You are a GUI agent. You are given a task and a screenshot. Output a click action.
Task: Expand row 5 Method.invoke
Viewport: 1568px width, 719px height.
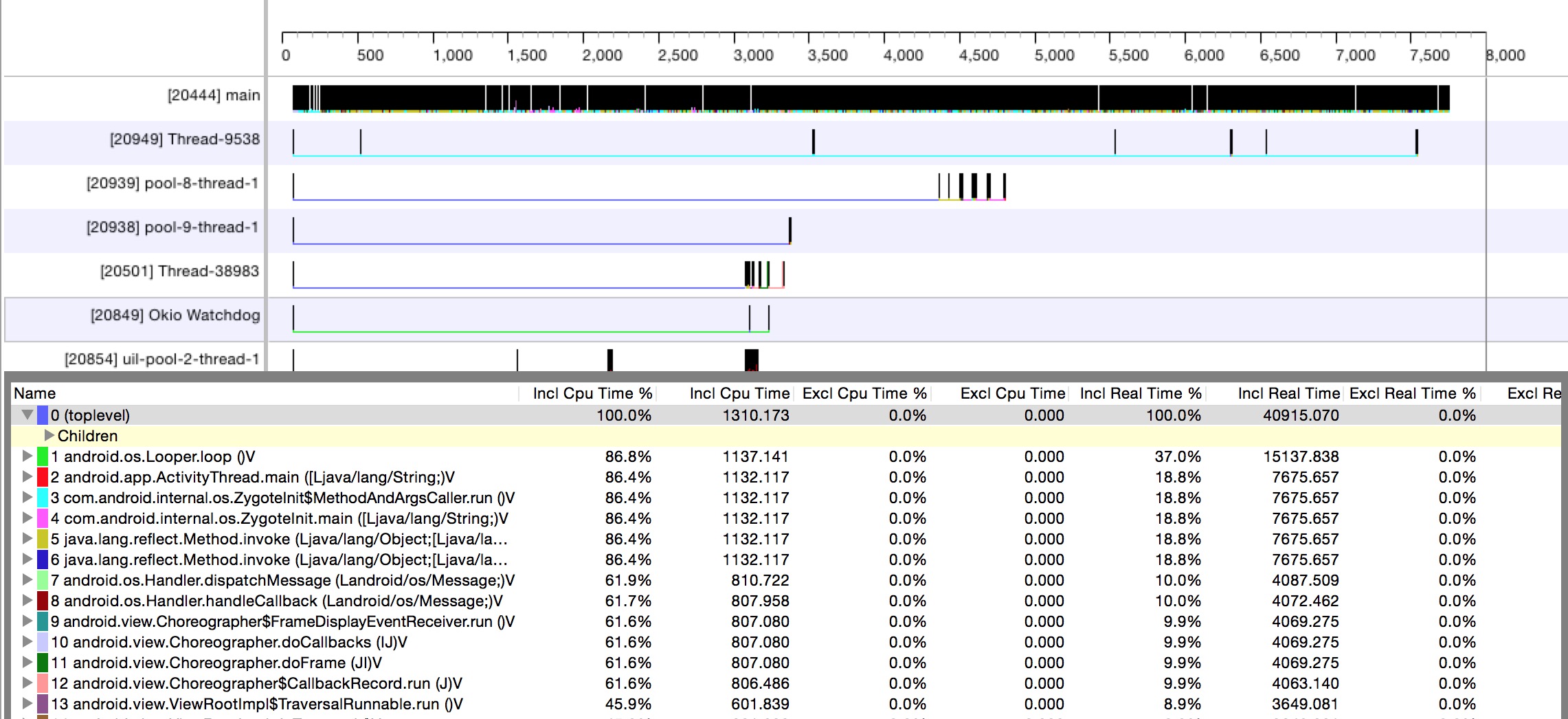[27, 539]
